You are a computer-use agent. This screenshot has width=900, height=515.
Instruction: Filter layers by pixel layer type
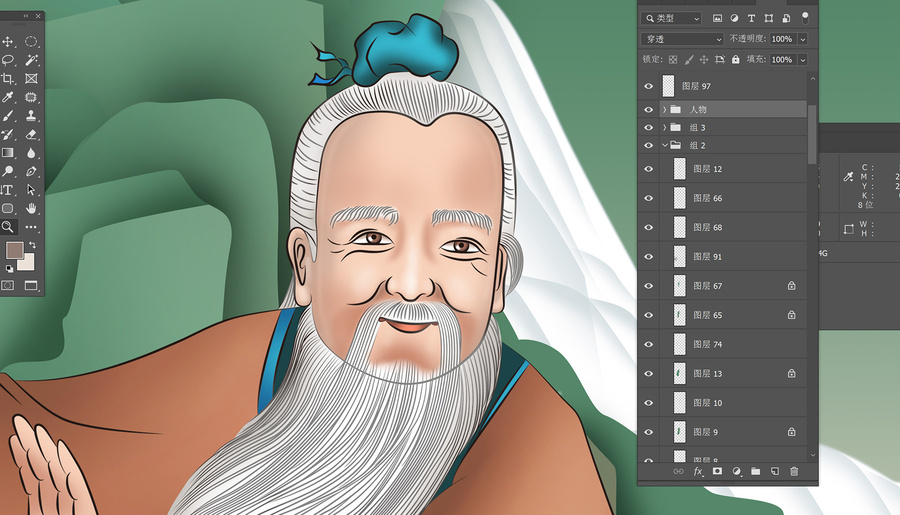(x=717, y=18)
